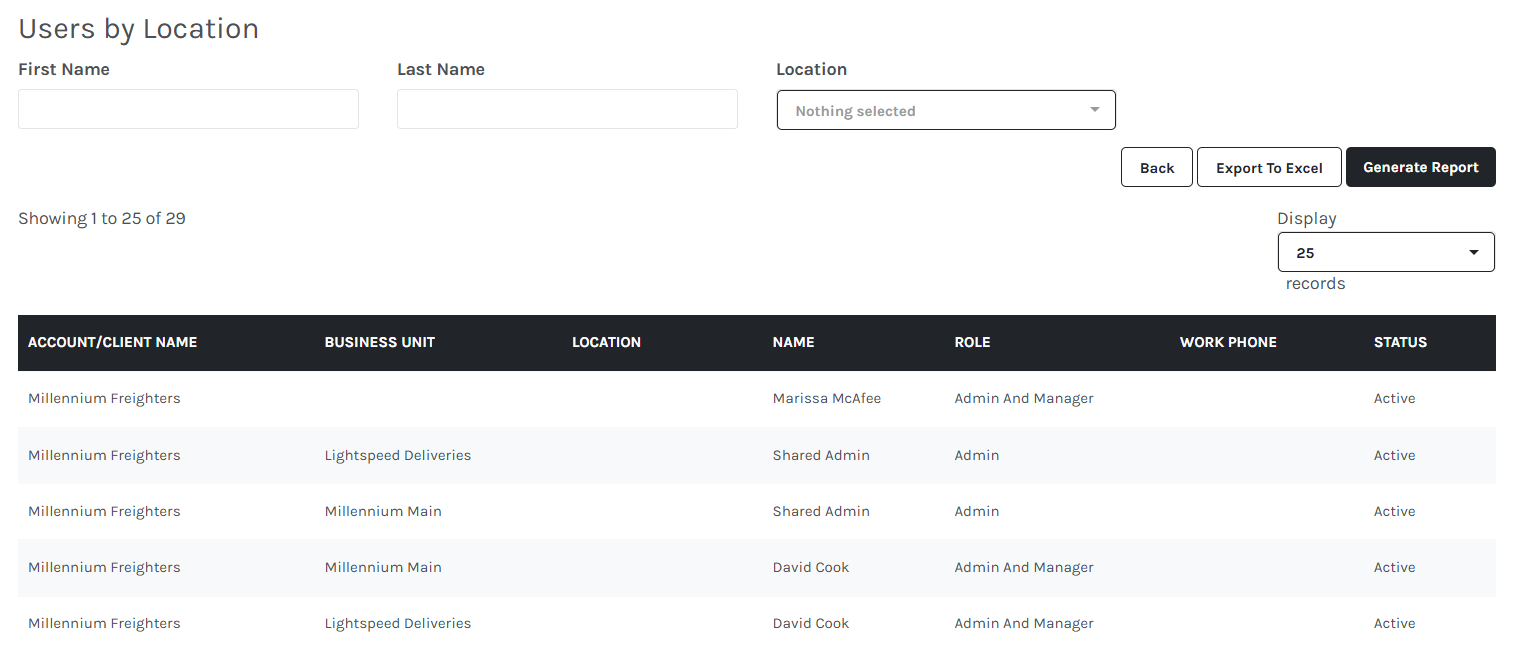Screen dimensions: 1526x651
Task: Click the First Name input field
Action: click(x=188, y=109)
